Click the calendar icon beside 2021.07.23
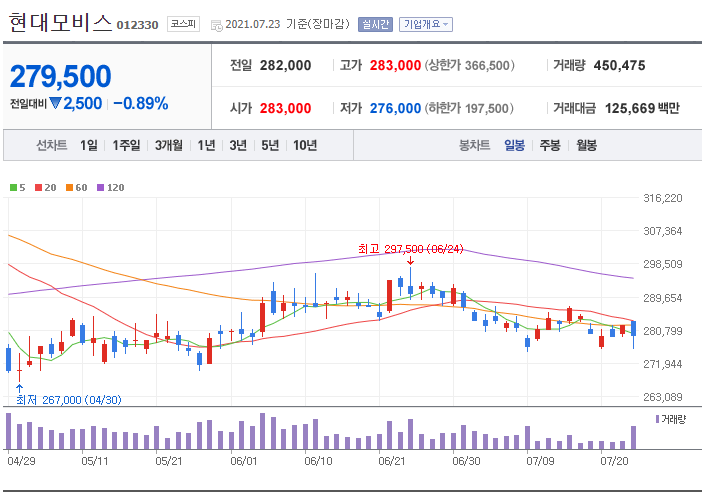Image resolution: width=702 pixels, height=492 pixels. [217, 26]
